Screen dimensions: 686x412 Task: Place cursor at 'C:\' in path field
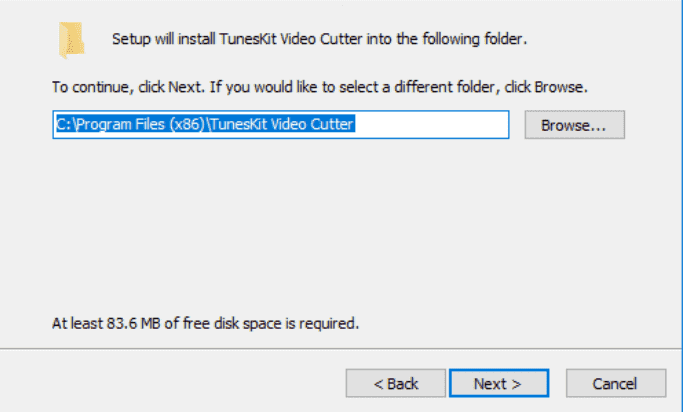66,125
